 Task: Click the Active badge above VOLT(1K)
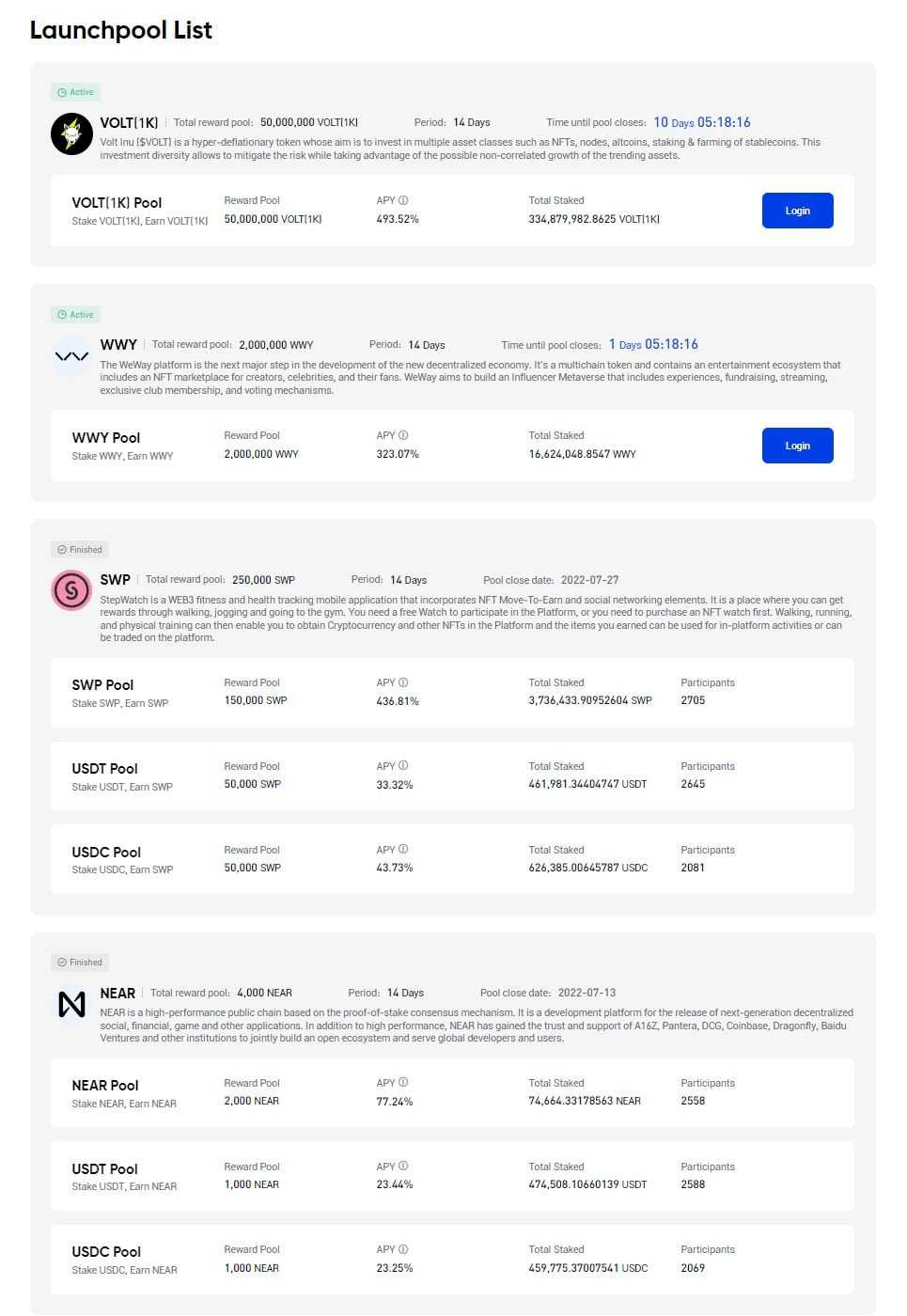click(76, 92)
